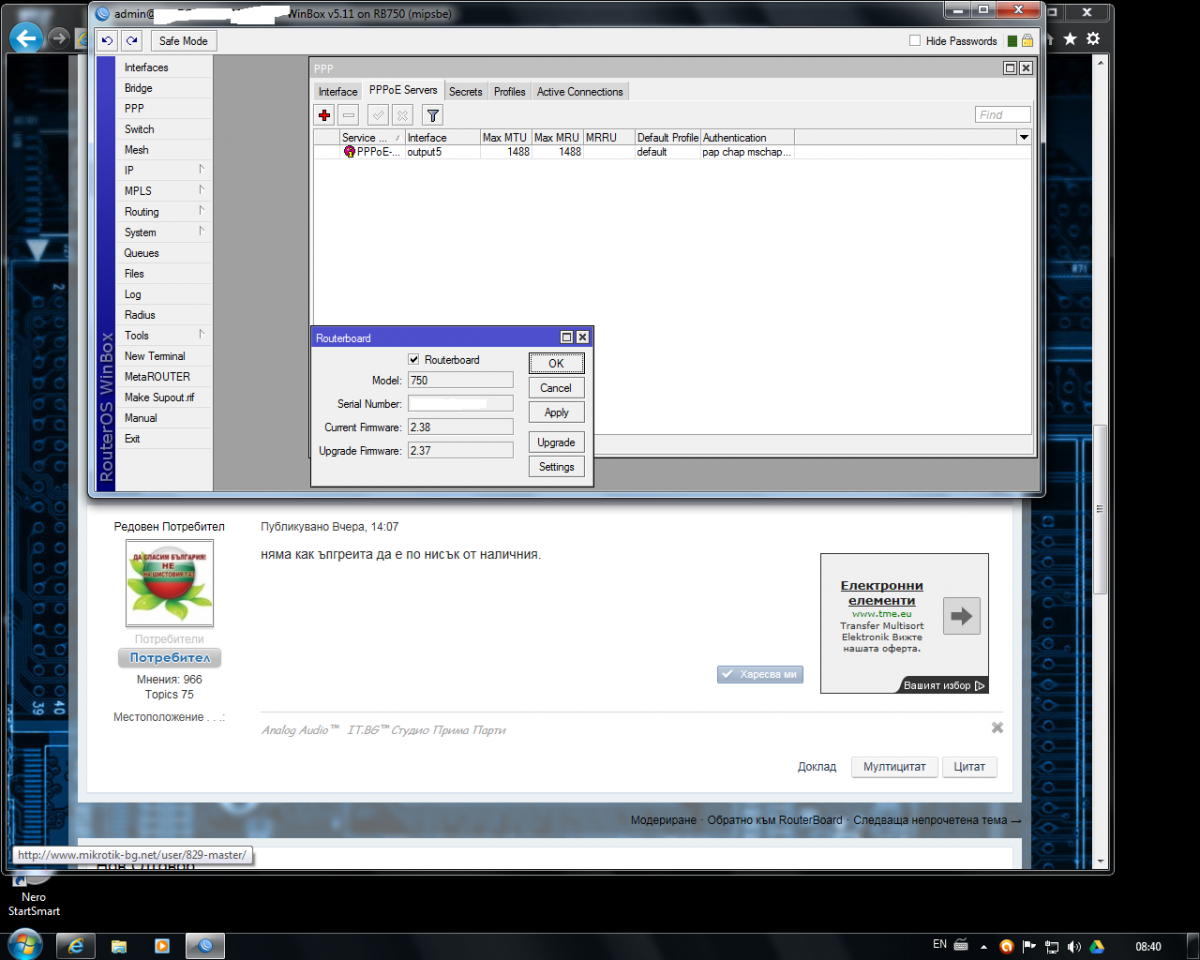Viewport: 1200px width, 960px height.
Task: Toggle the Safe Mode button
Action: (x=183, y=41)
